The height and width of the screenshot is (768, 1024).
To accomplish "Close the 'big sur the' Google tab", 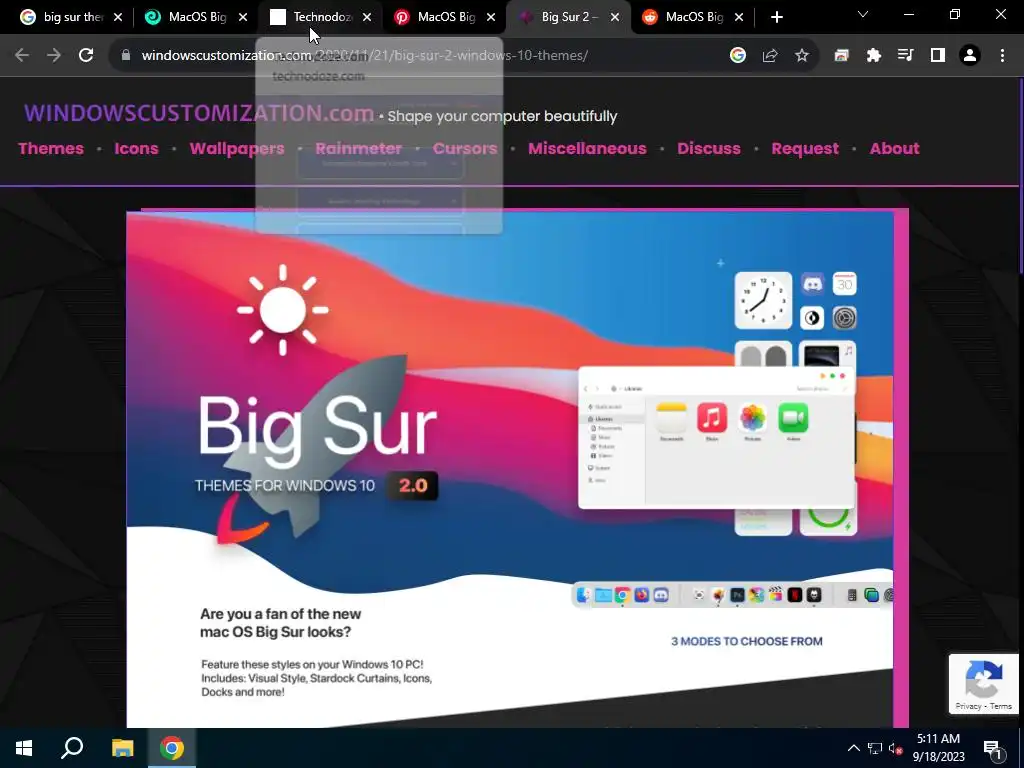I will [118, 17].
